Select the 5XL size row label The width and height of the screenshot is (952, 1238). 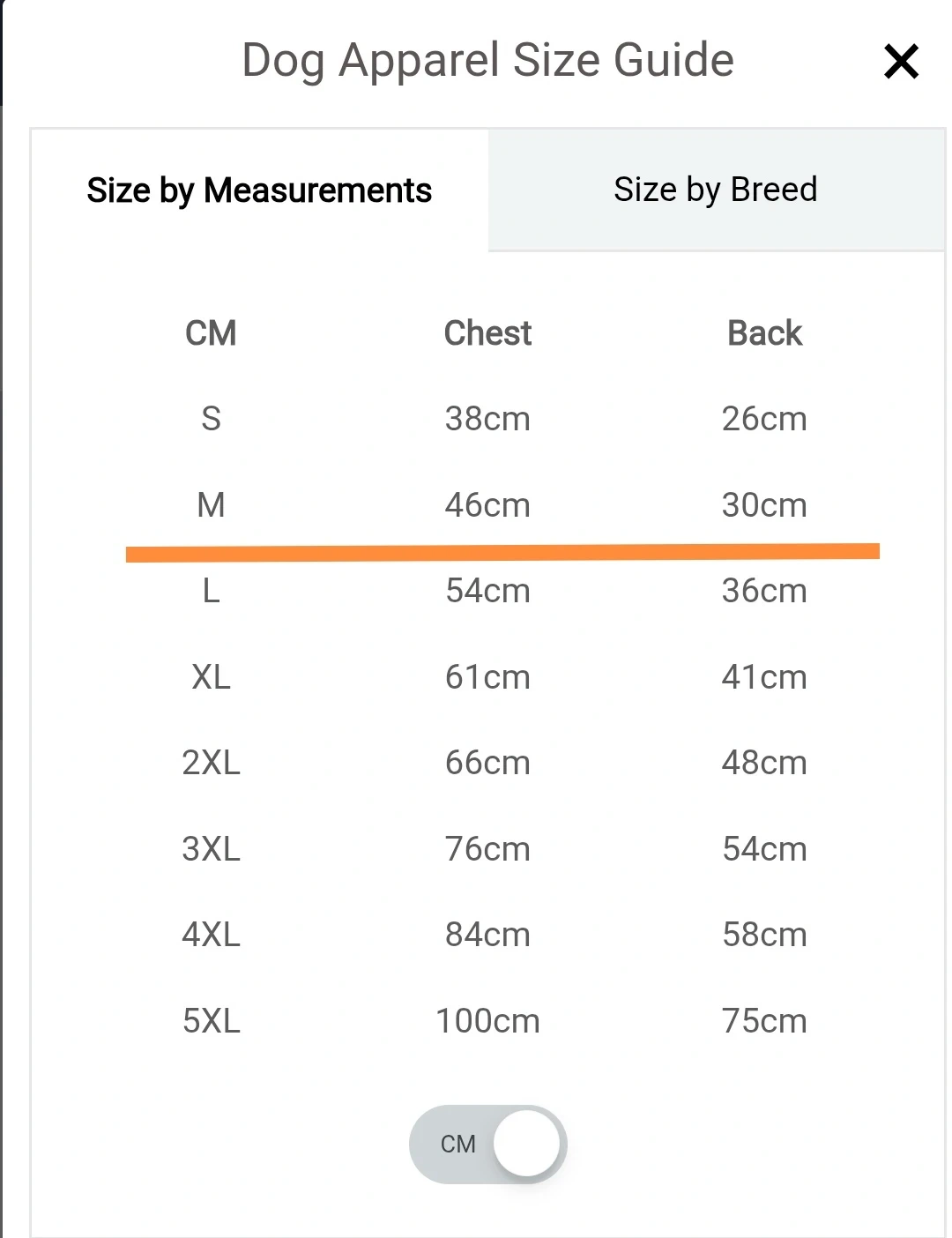pyautogui.click(x=211, y=1021)
